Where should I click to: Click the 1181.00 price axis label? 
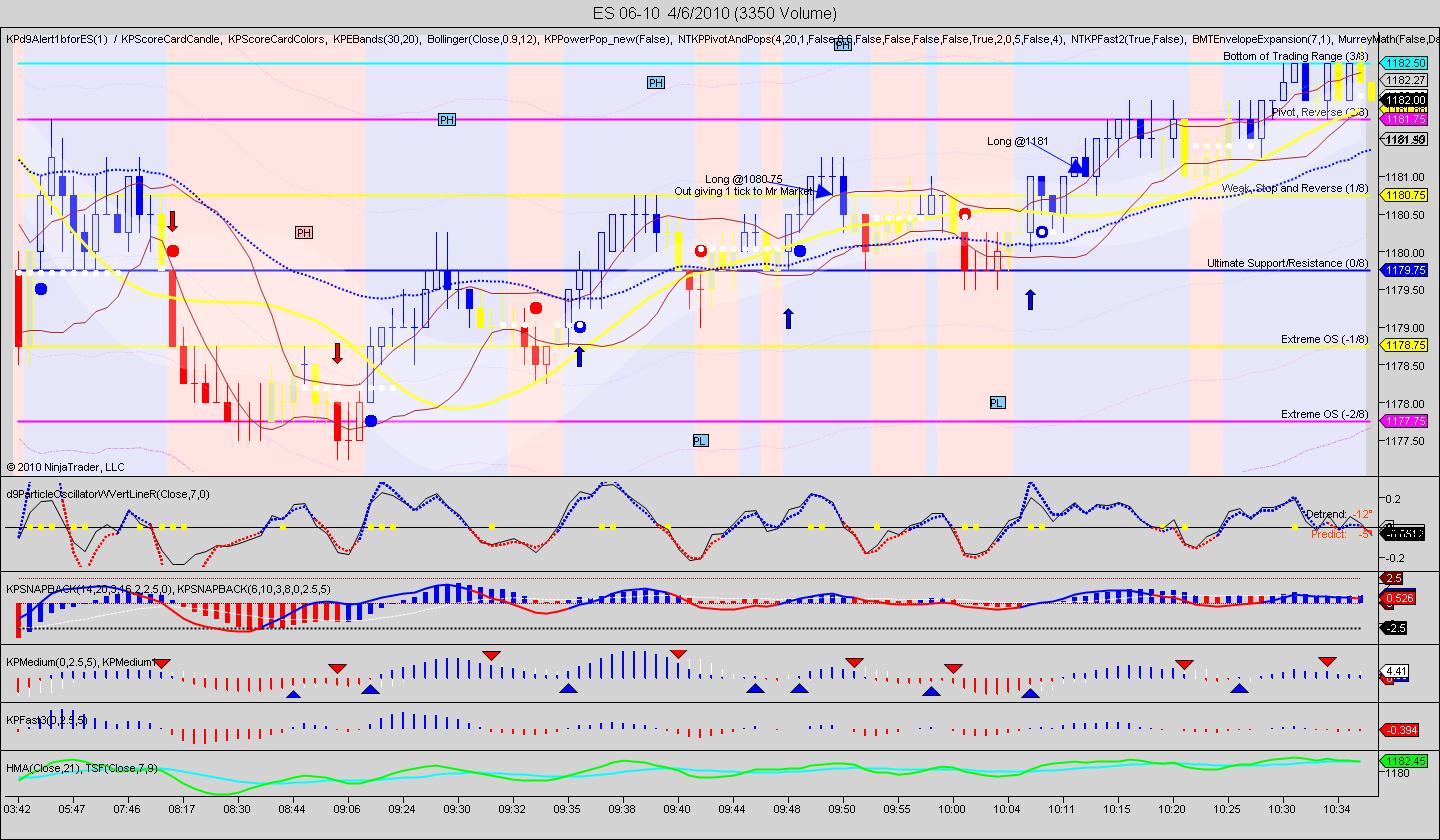coord(1405,177)
